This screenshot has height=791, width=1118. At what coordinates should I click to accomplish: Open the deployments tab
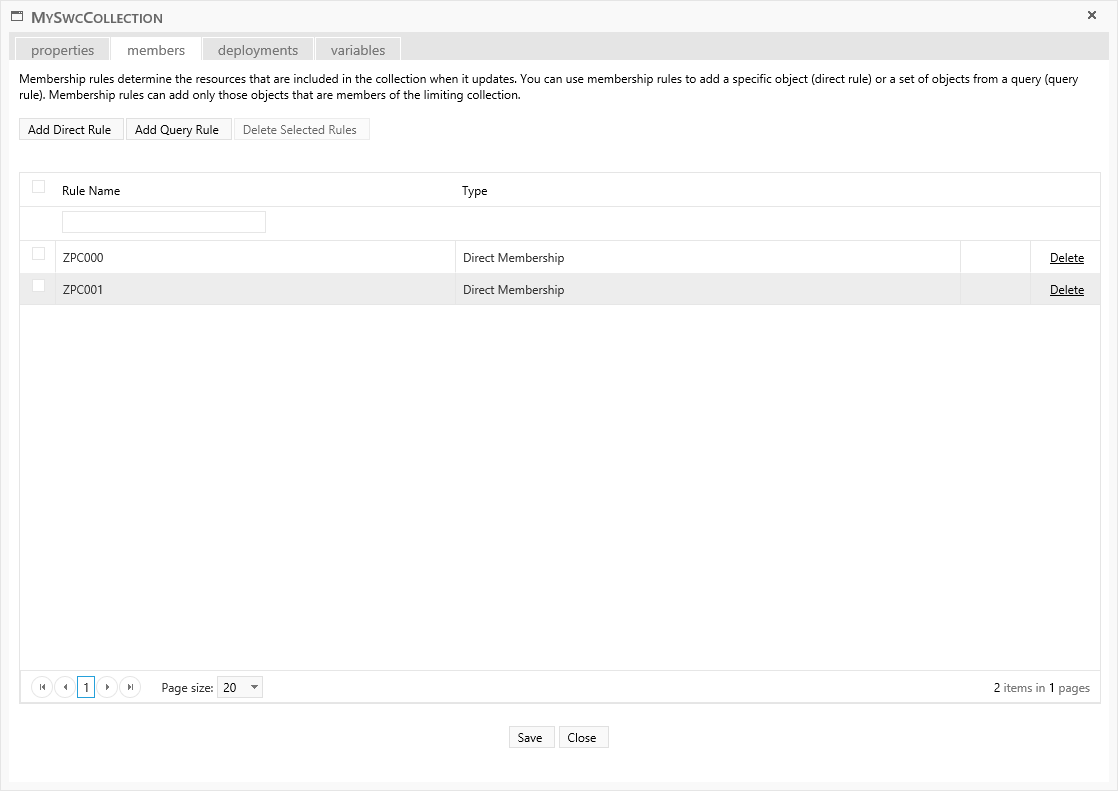pos(257,50)
